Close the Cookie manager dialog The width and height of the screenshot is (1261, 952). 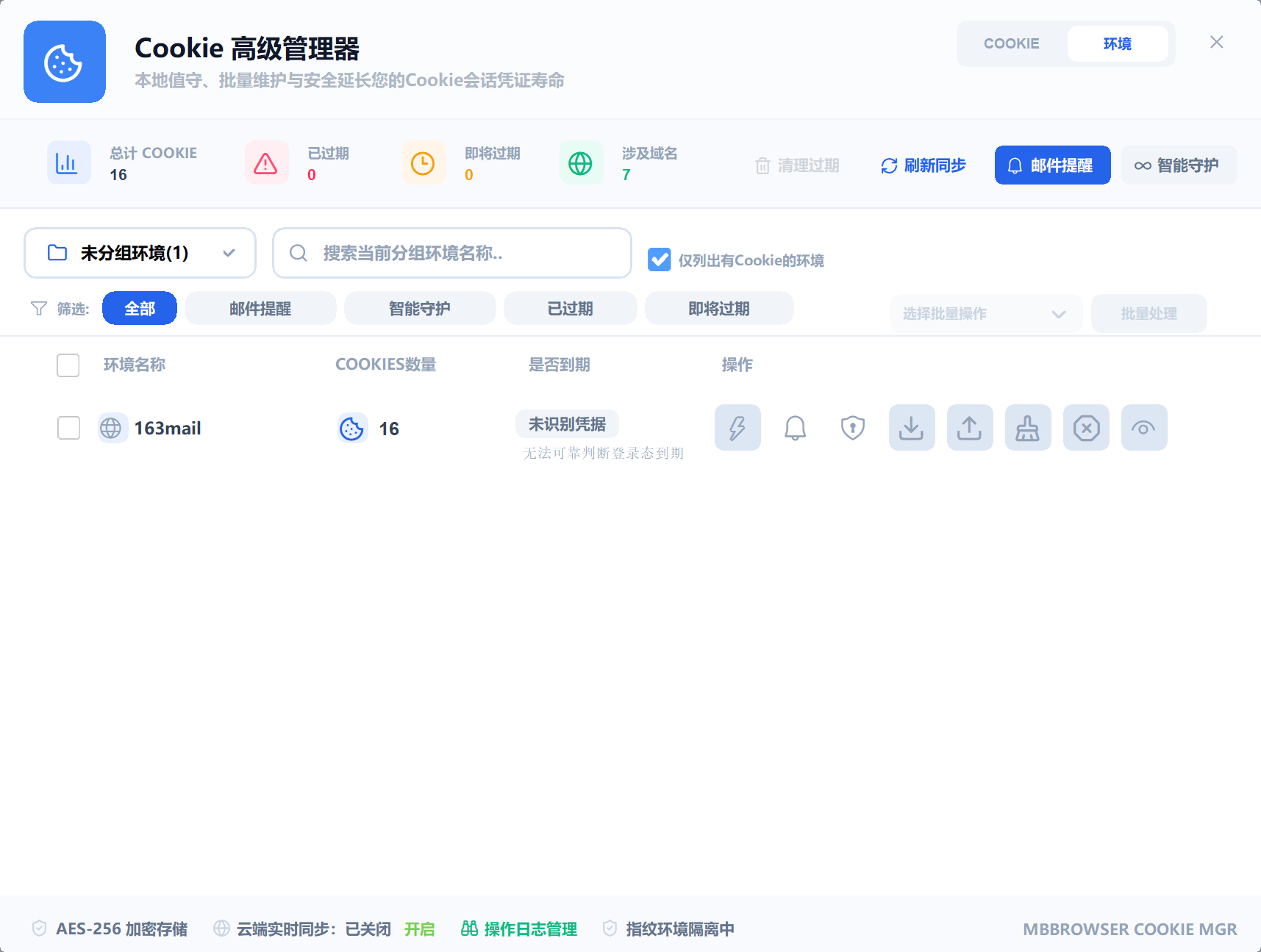tap(1217, 42)
